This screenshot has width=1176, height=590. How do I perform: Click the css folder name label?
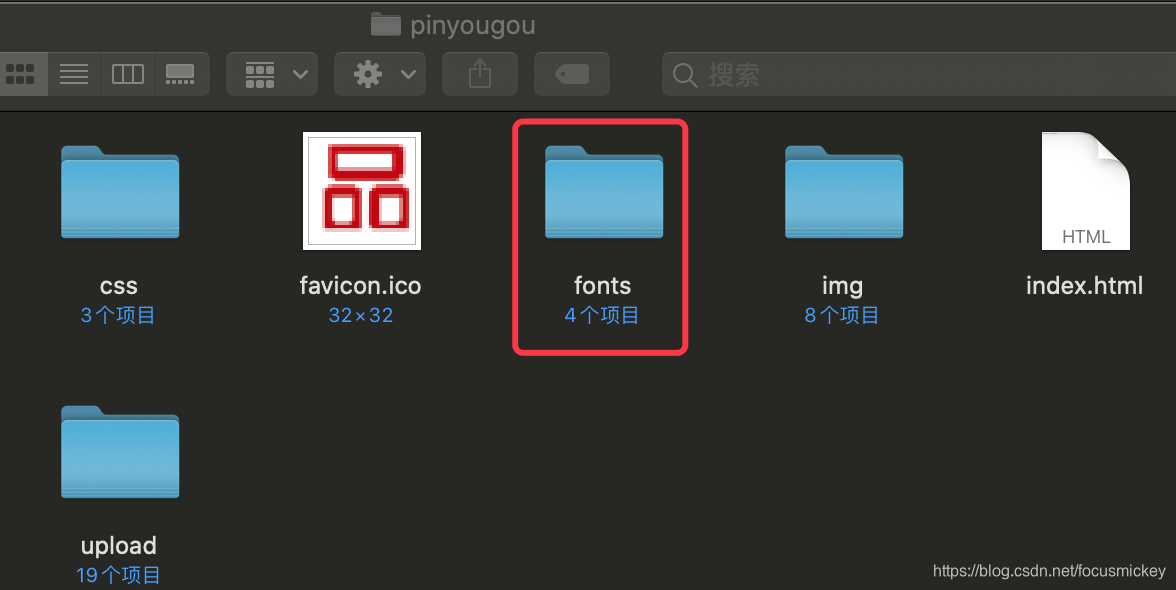point(118,286)
